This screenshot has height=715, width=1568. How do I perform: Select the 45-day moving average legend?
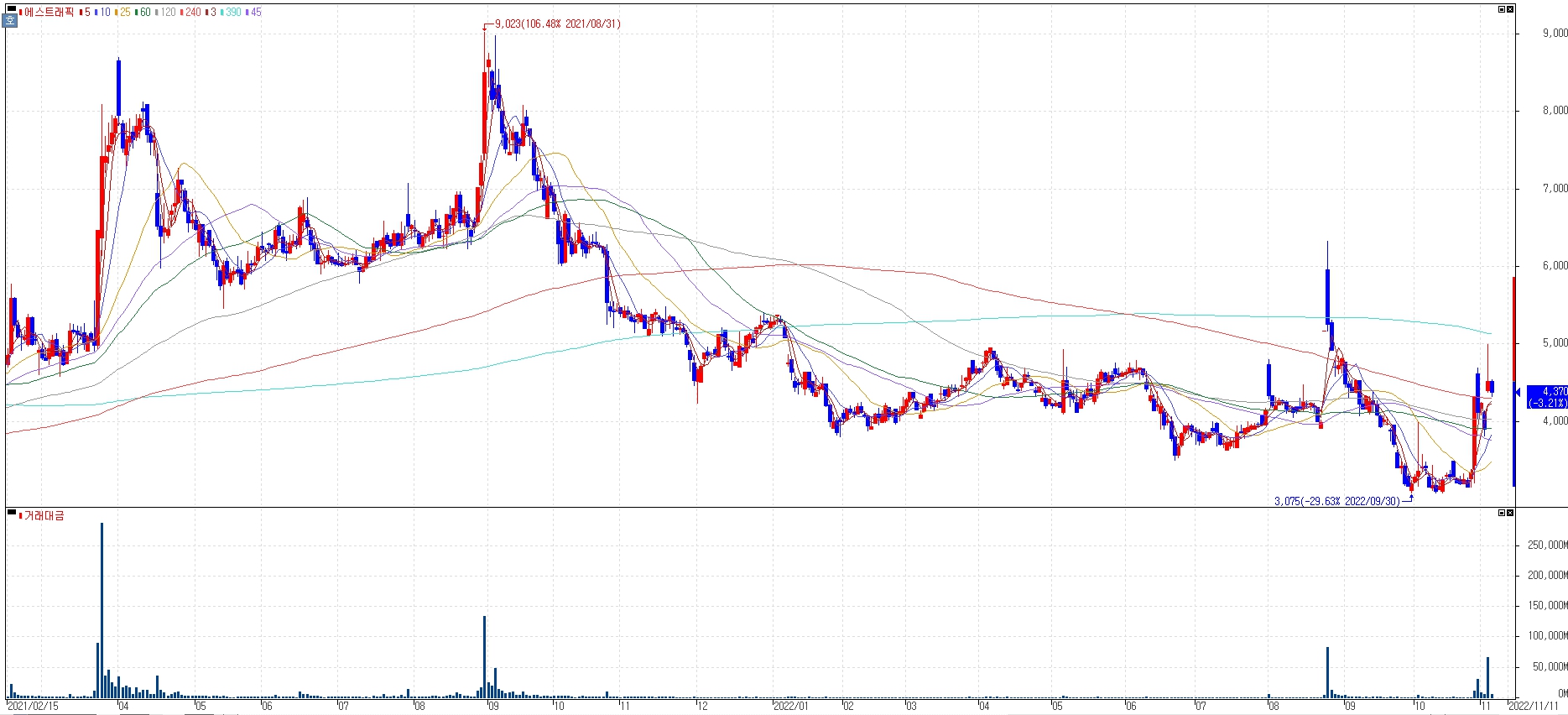(x=253, y=12)
